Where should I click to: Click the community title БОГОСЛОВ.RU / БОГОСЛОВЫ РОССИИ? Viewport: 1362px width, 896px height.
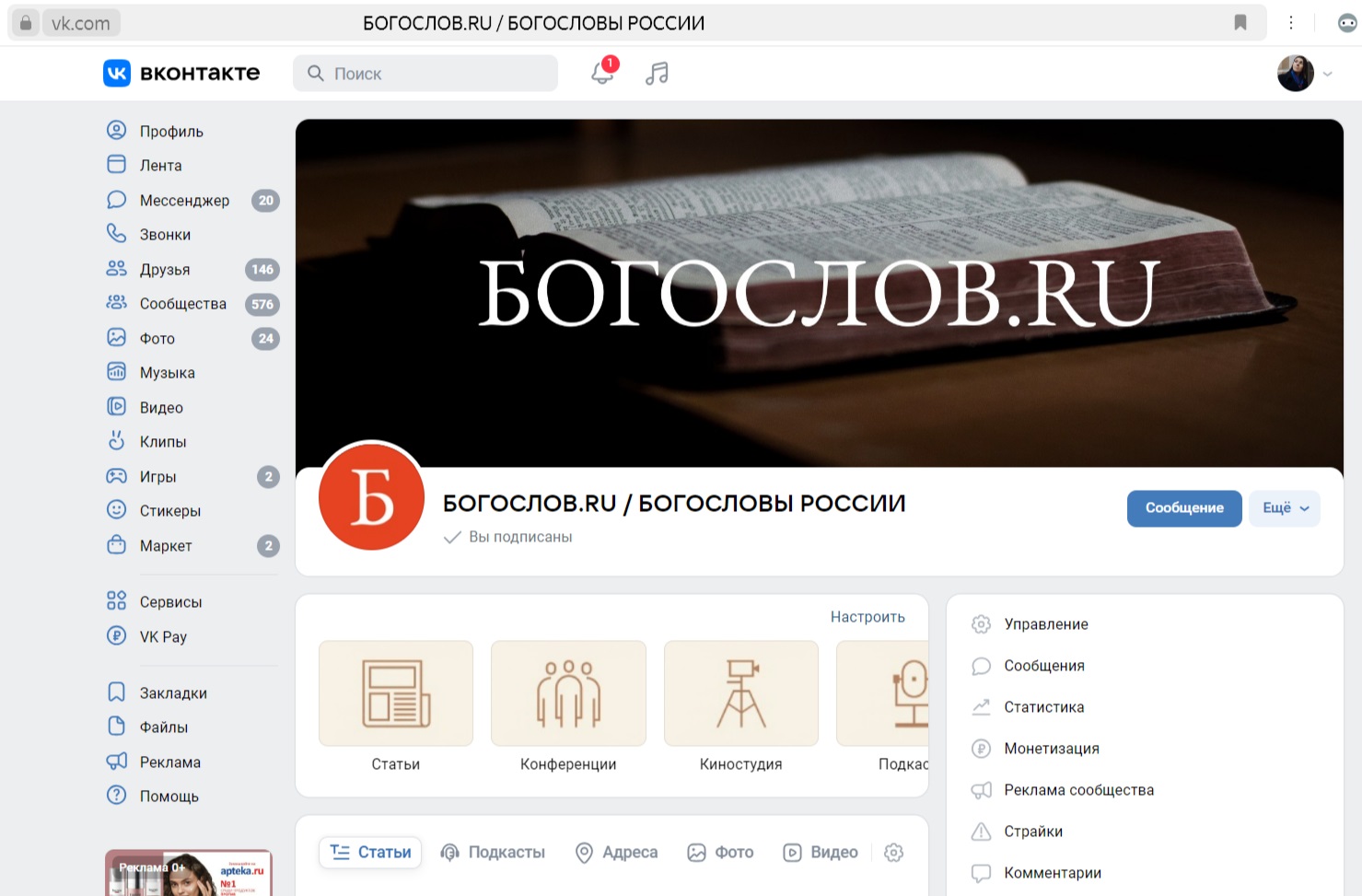(674, 504)
